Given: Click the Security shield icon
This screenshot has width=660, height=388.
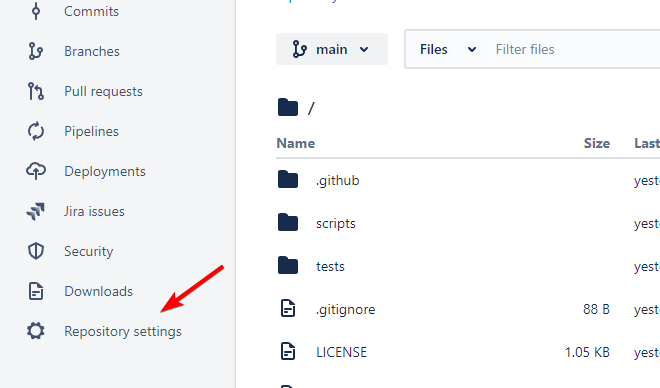Looking at the screenshot, I should click(36, 251).
